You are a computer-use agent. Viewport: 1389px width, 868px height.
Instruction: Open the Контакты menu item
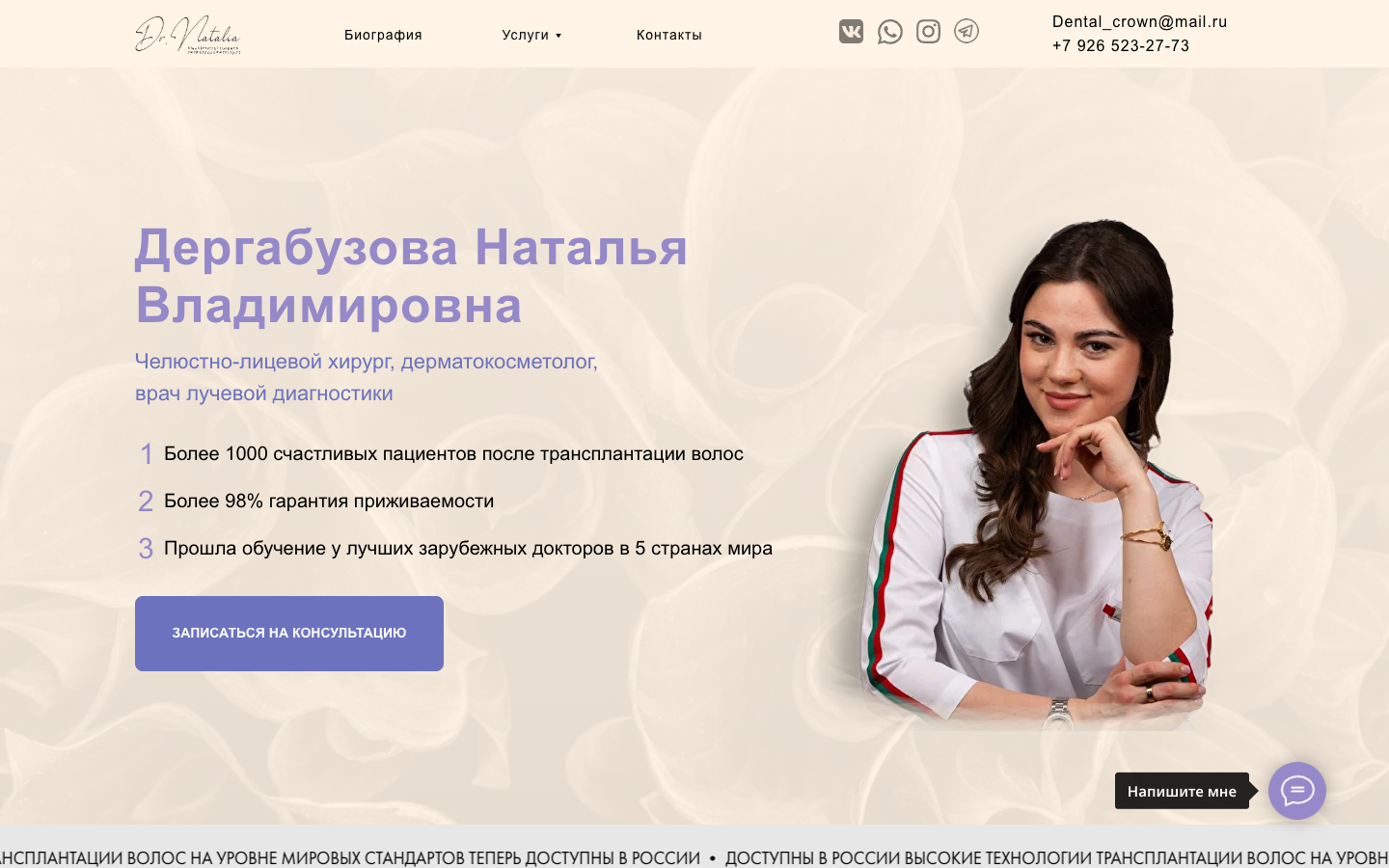[668, 35]
